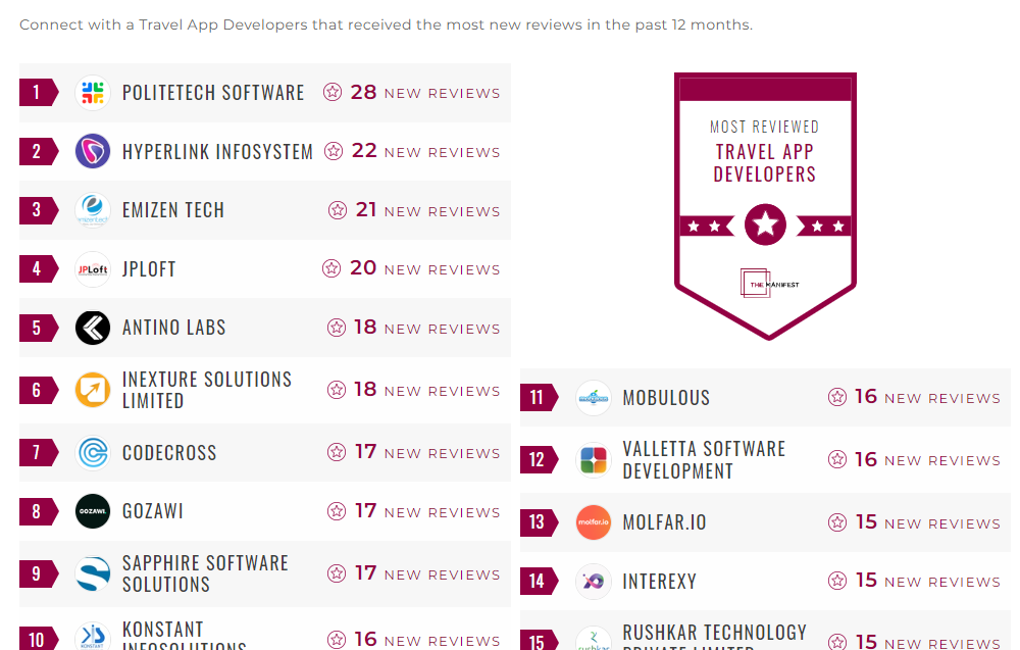The height and width of the screenshot is (650, 1020).
Task: Open the Sapphire Software Solutions link
Action: pos(205,573)
